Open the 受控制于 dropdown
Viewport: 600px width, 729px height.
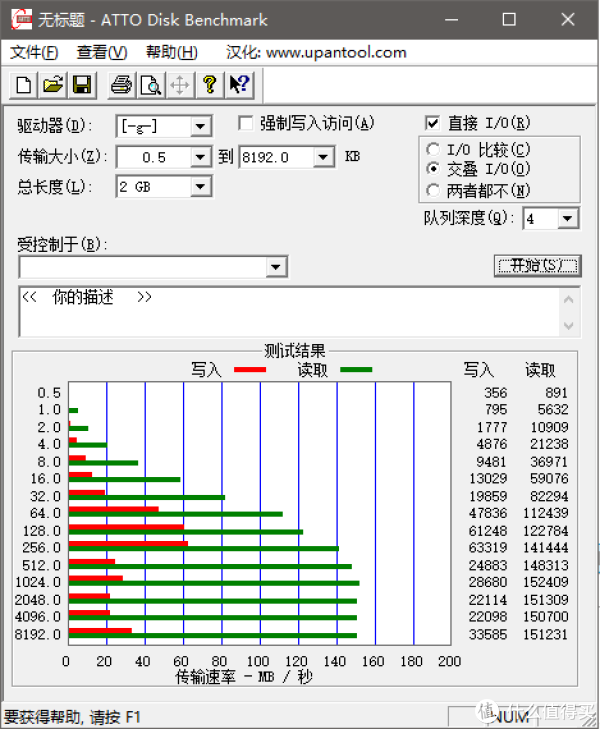[x=276, y=267]
